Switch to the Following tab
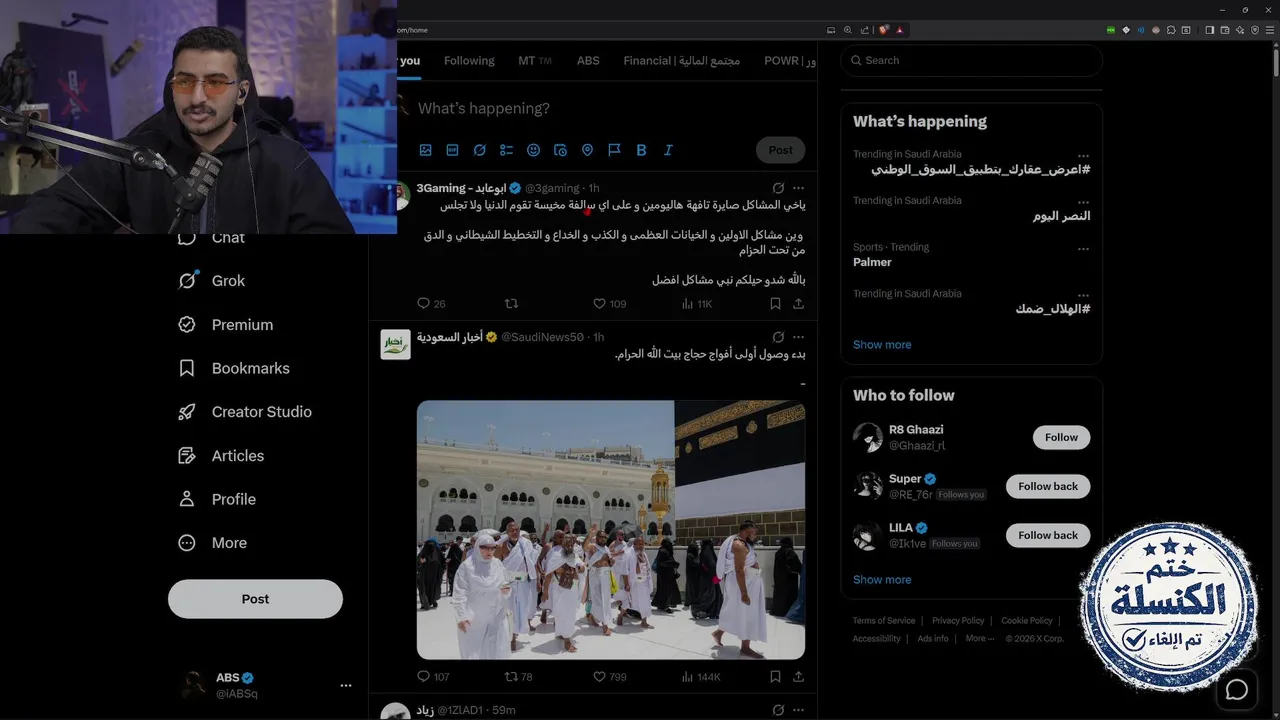 click(x=469, y=61)
